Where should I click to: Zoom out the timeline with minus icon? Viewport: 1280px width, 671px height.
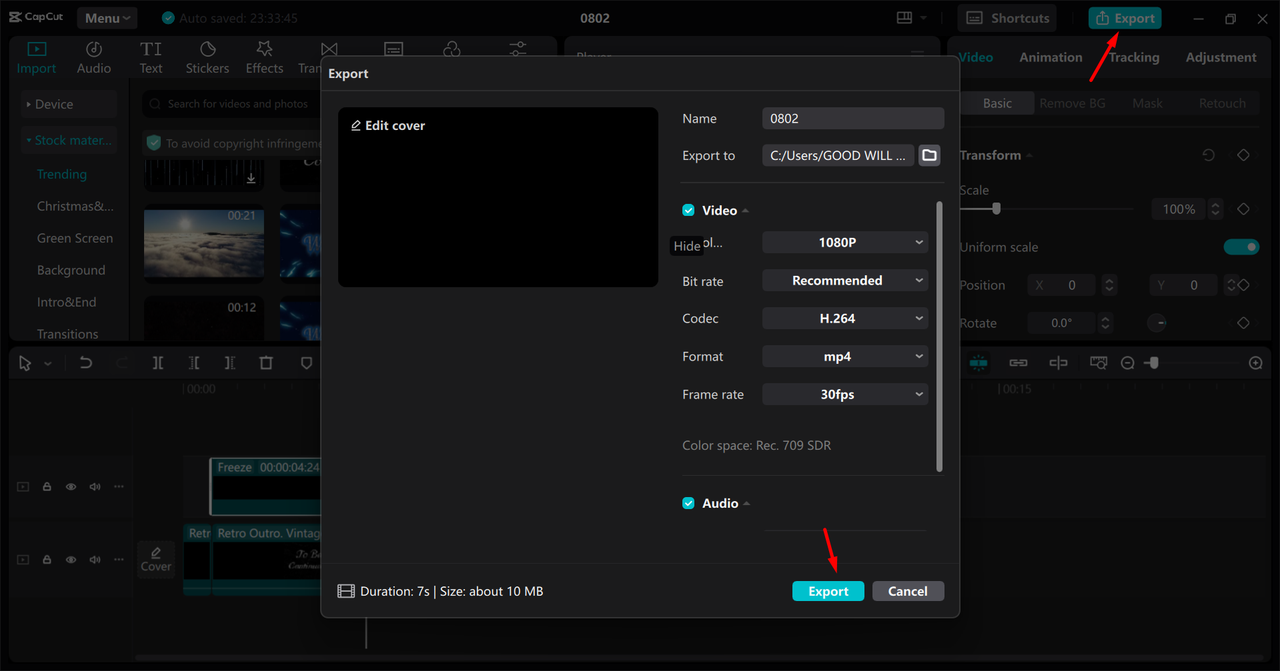coord(1128,363)
